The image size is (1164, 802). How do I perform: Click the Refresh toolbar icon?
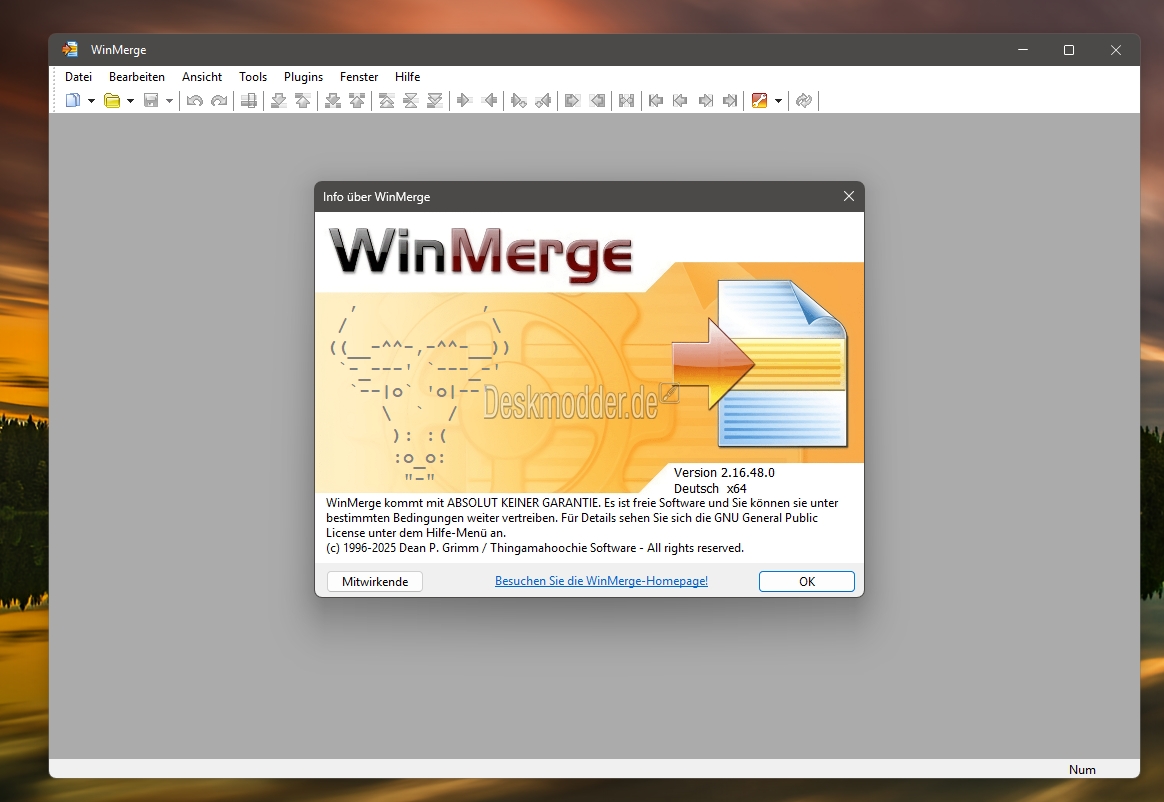tap(804, 100)
